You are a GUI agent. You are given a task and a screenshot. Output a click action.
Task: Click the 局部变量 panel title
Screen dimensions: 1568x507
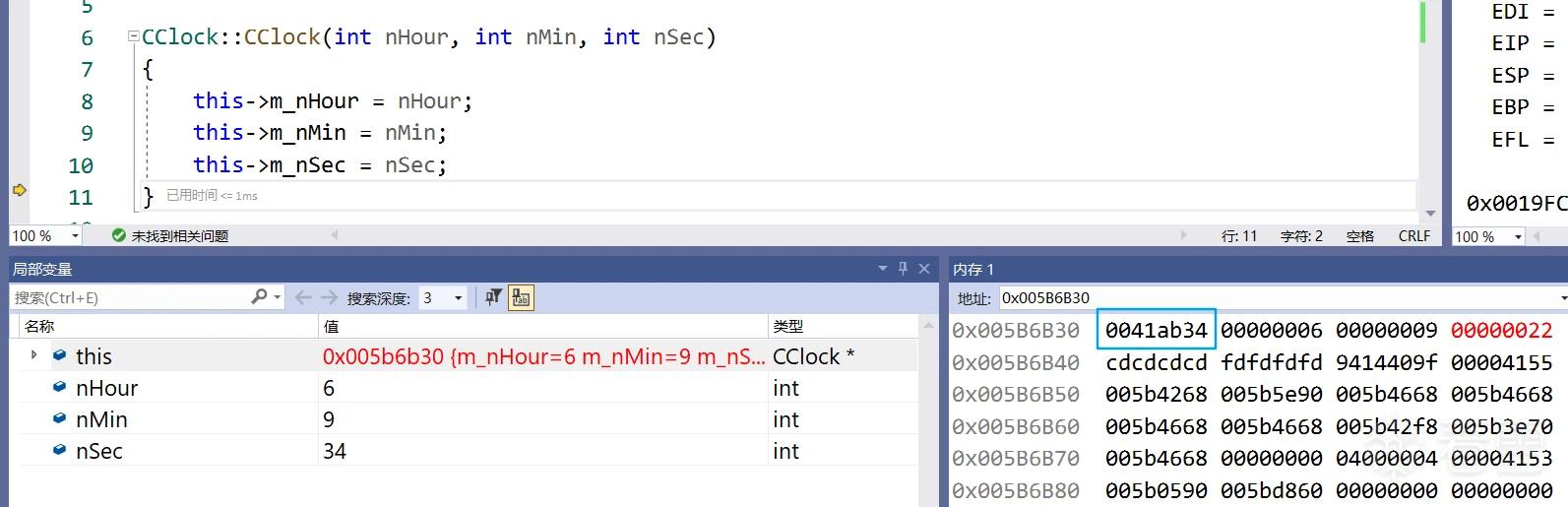point(42,269)
